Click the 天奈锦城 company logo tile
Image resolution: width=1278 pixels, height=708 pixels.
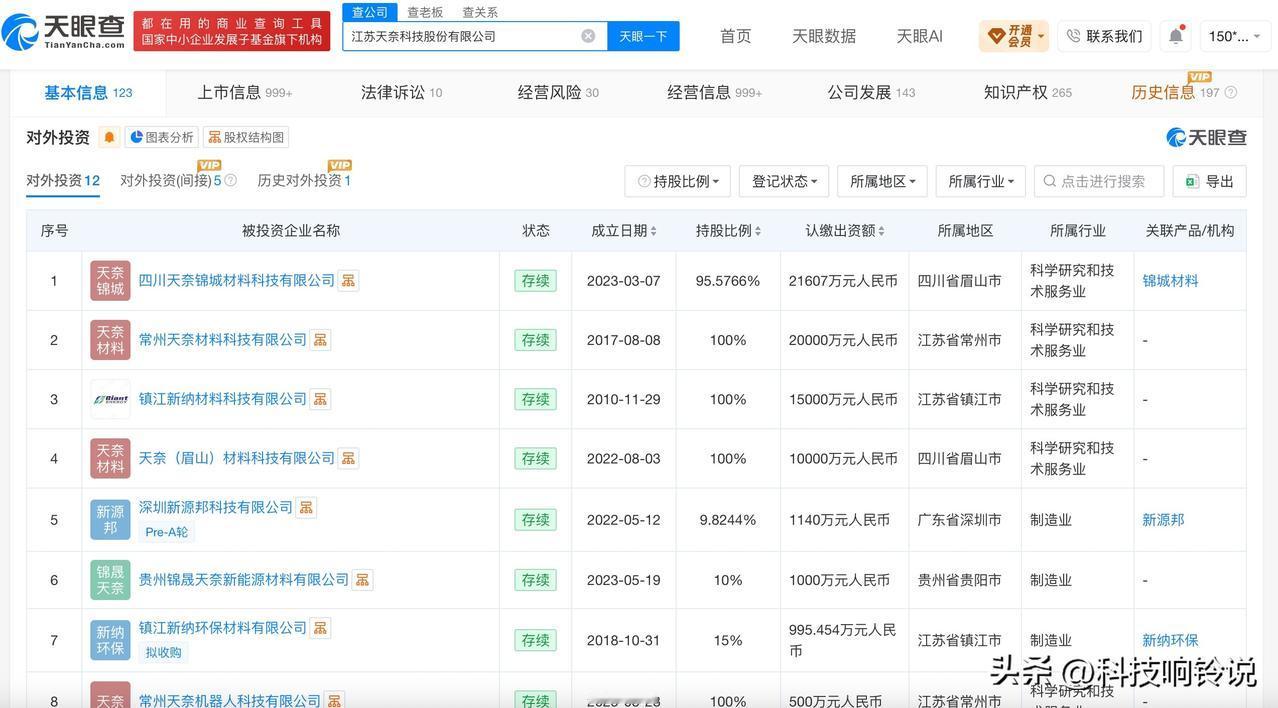[110, 281]
